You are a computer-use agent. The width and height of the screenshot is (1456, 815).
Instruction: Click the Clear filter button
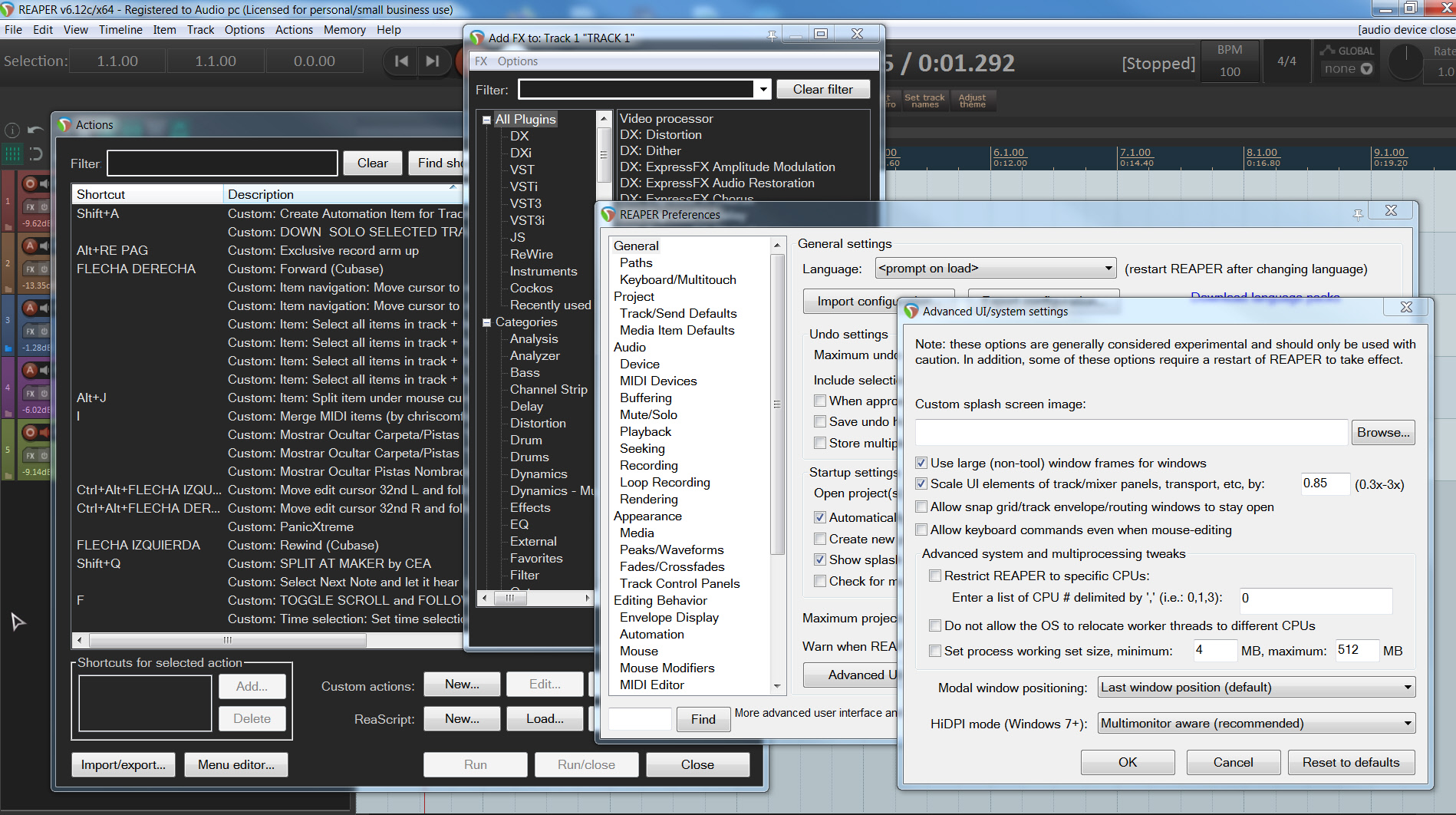823,89
